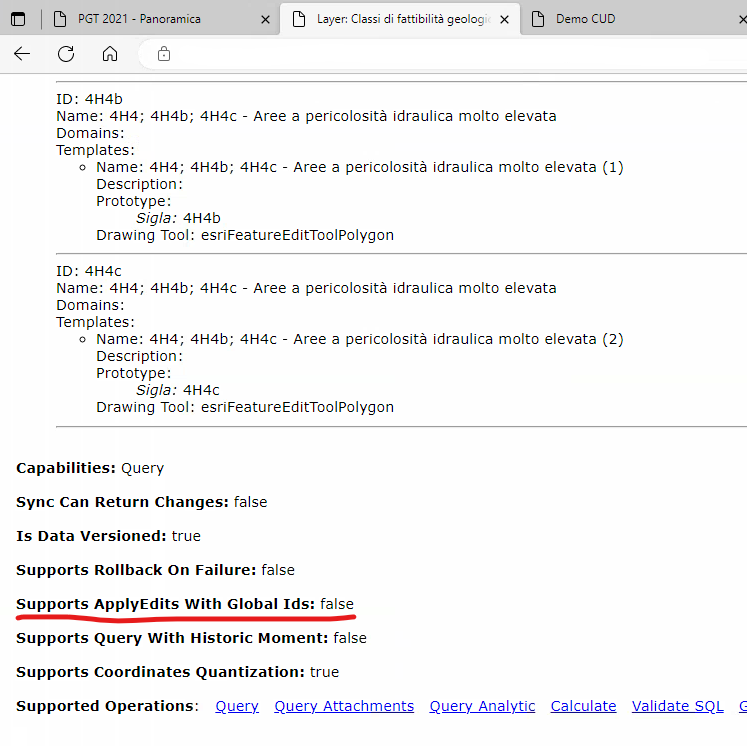
Task: Click Drawing Tool line under 4H4c
Action: pyautogui.click(x=245, y=407)
